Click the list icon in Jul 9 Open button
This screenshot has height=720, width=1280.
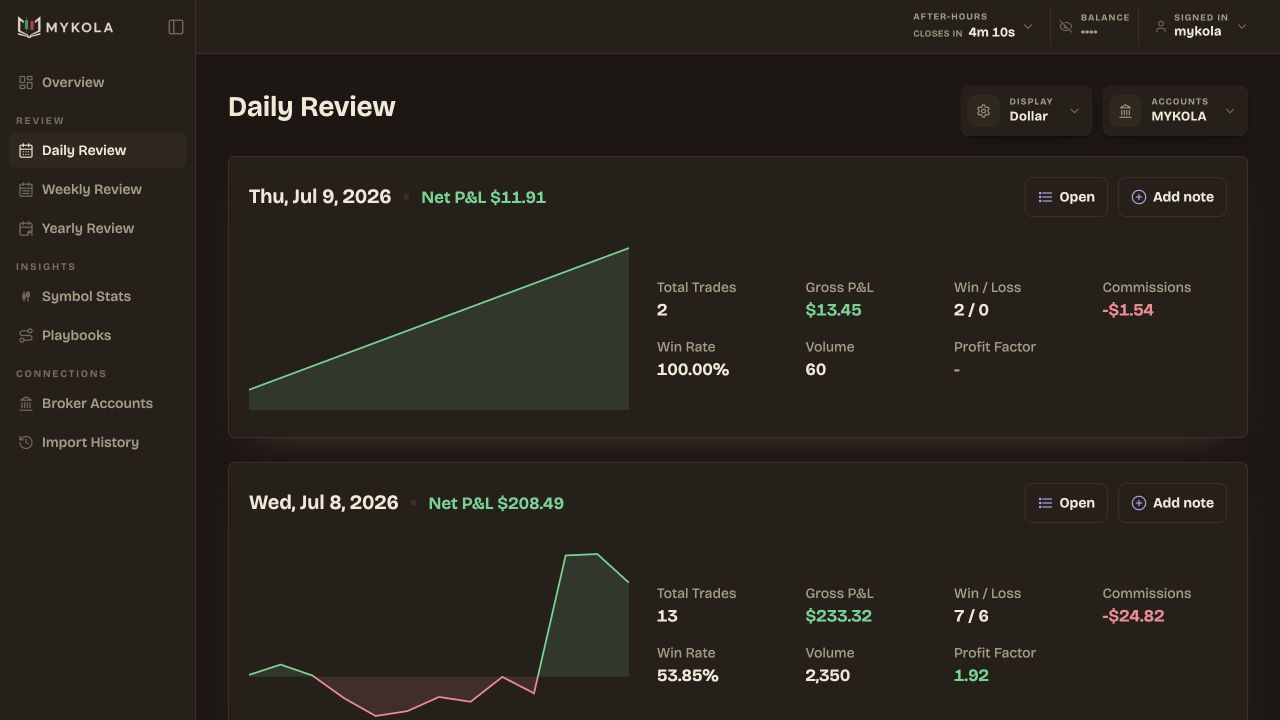[1045, 197]
